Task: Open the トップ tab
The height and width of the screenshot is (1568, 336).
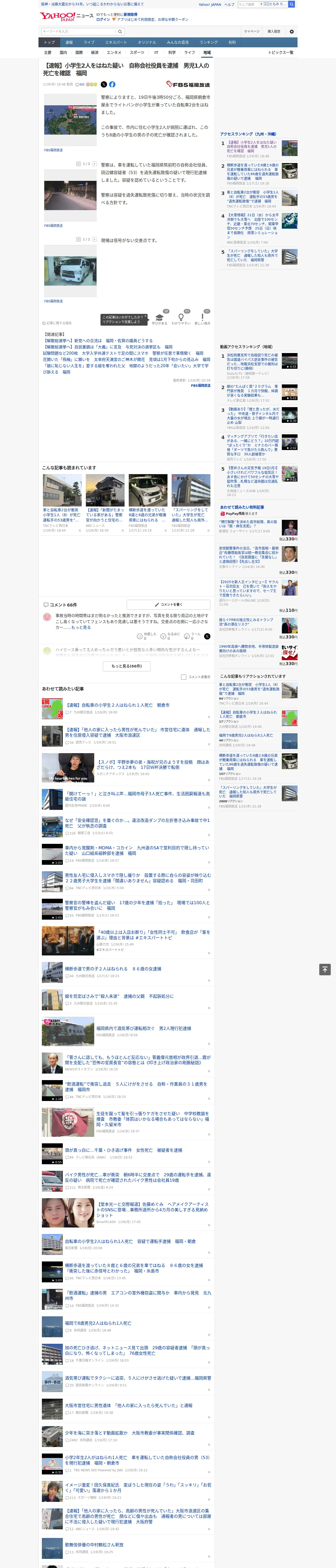Action: coord(49,43)
